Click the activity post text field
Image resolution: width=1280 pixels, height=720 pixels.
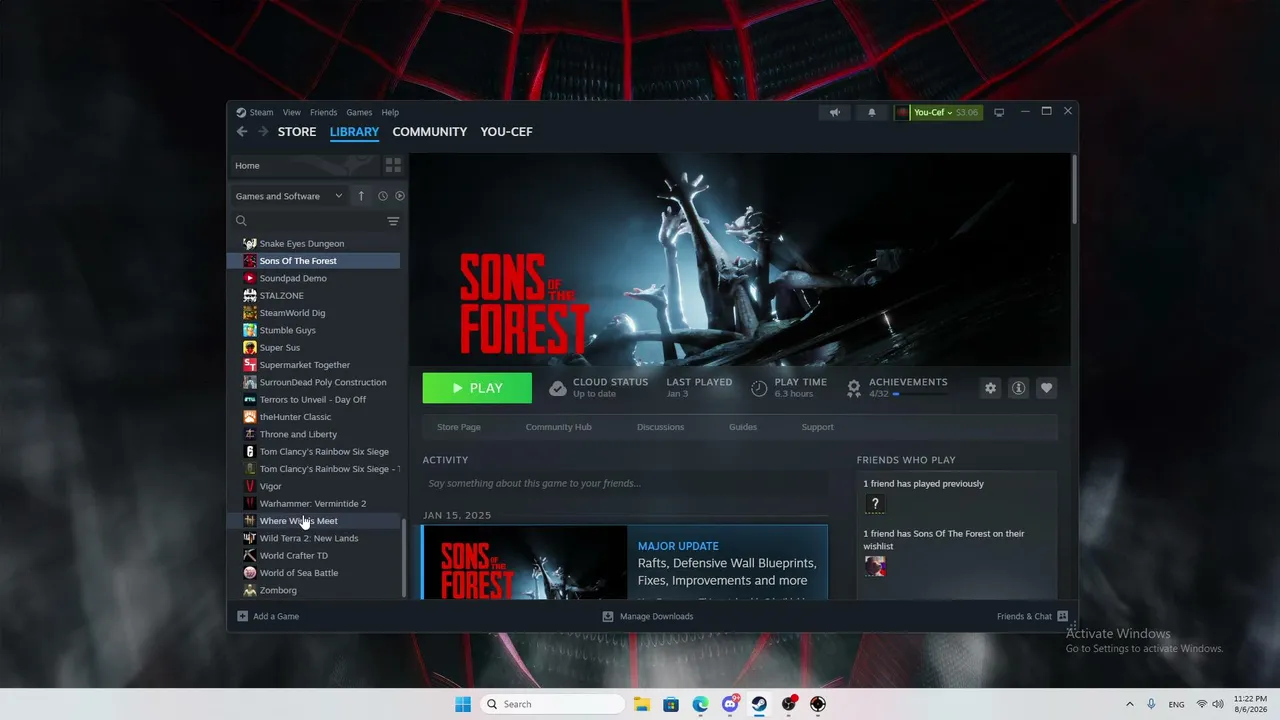(625, 484)
